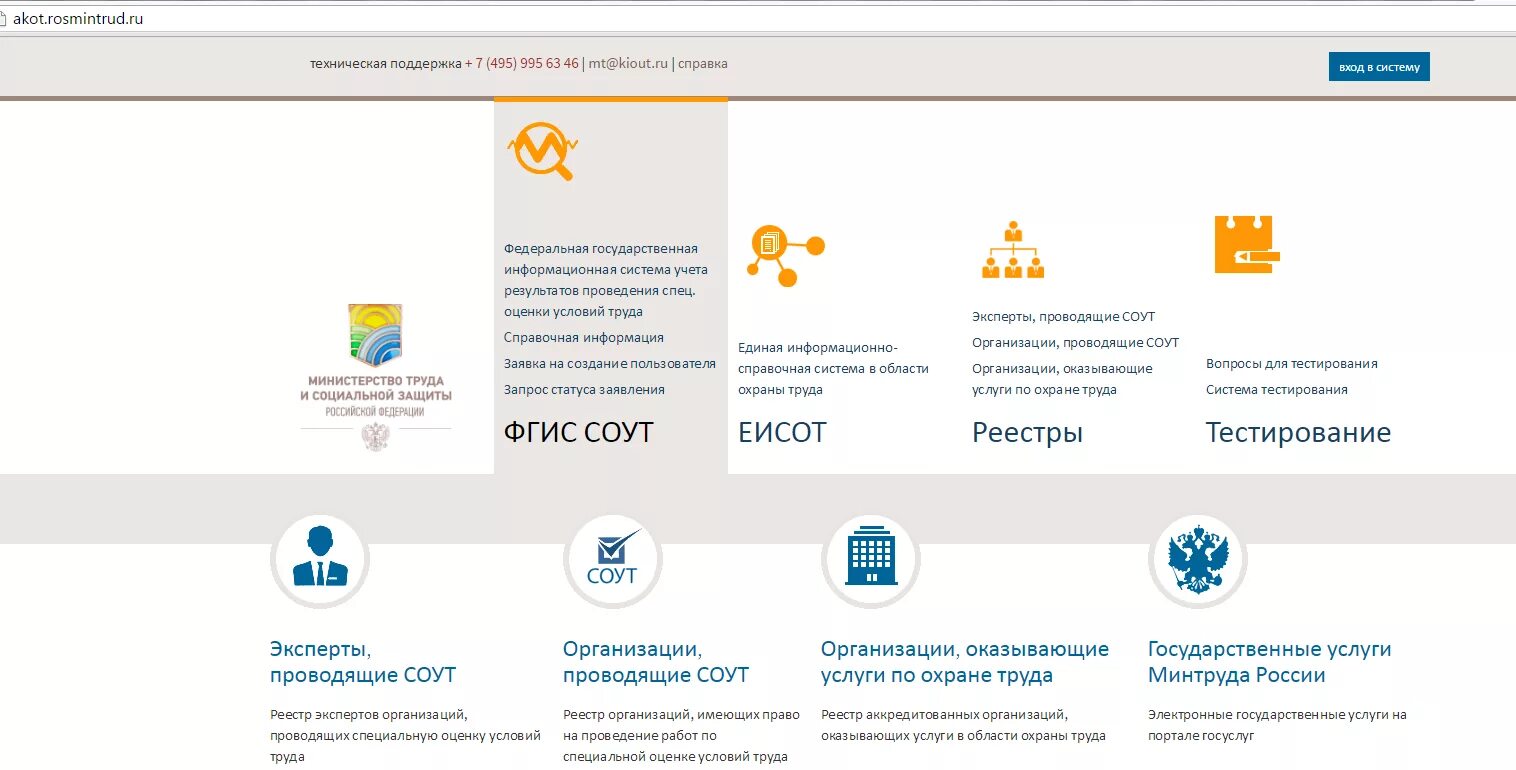Image resolution: width=1516 pixels, height=770 pixels.
Task: Click the large blue 'Организации, проводящие СОУТ' title
Action: point(656,662)
